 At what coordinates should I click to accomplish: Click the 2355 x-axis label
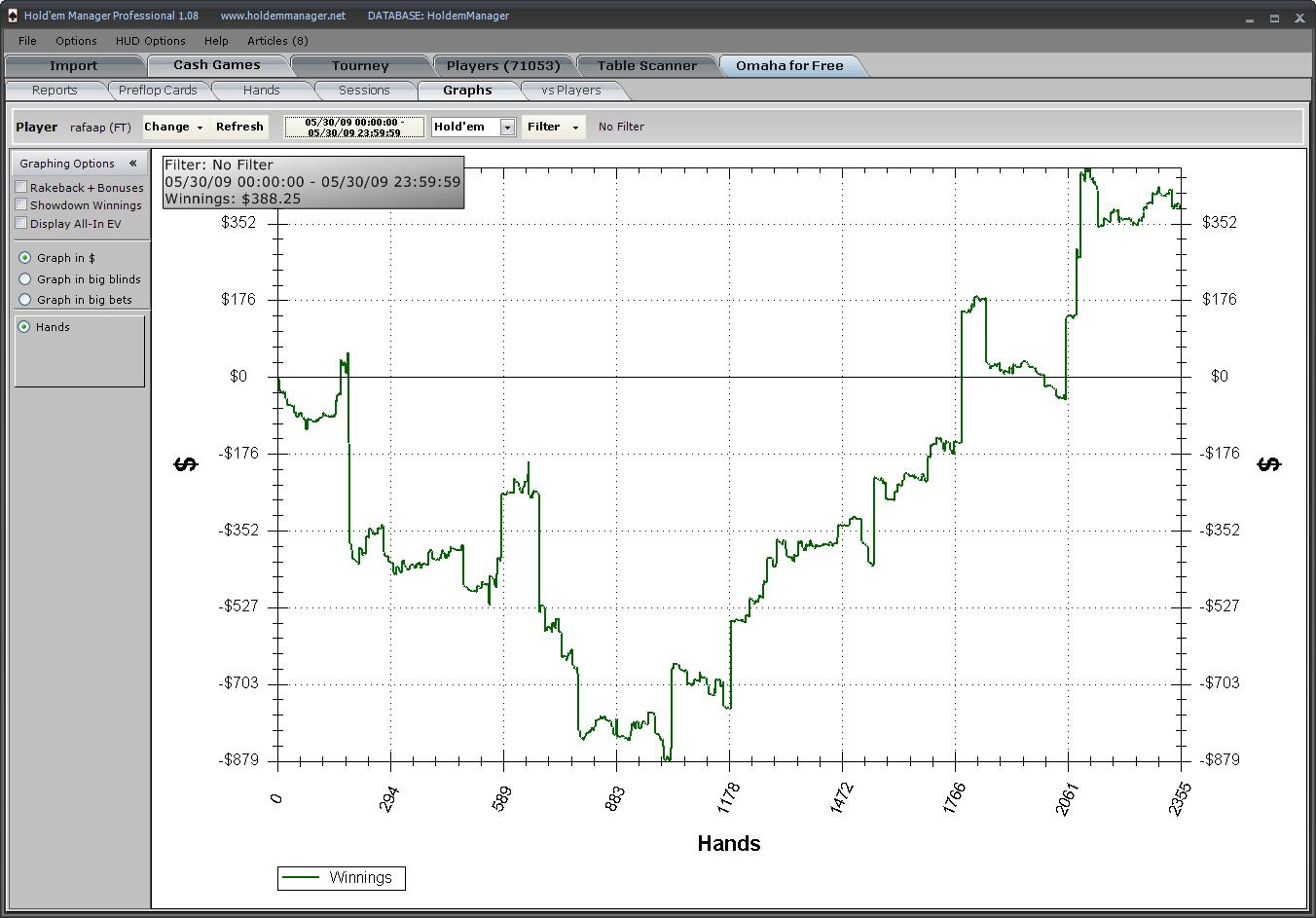(x=1180, y=797)
